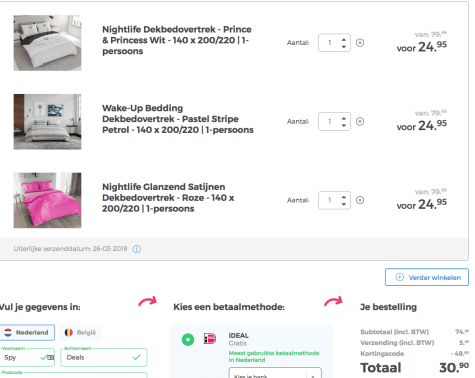Remove Glanzend Satijnen Roze item from cart
This screenshot has height=378, width=475.
(x=360, y=200)
